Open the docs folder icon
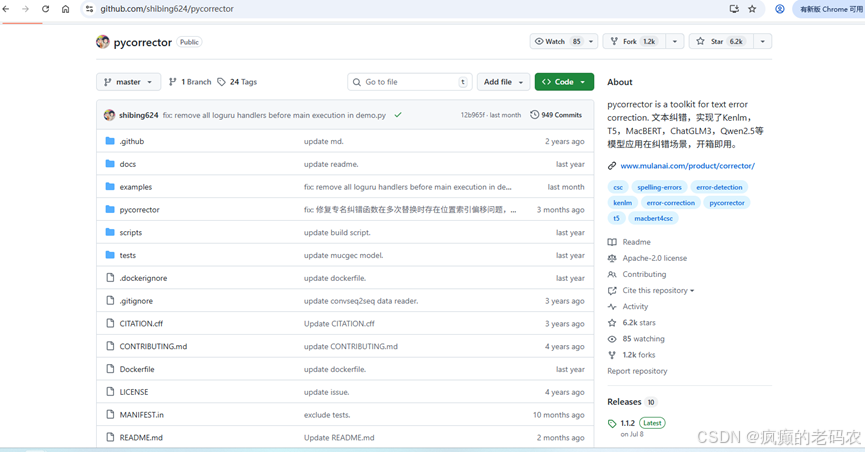 pos(110,164)
